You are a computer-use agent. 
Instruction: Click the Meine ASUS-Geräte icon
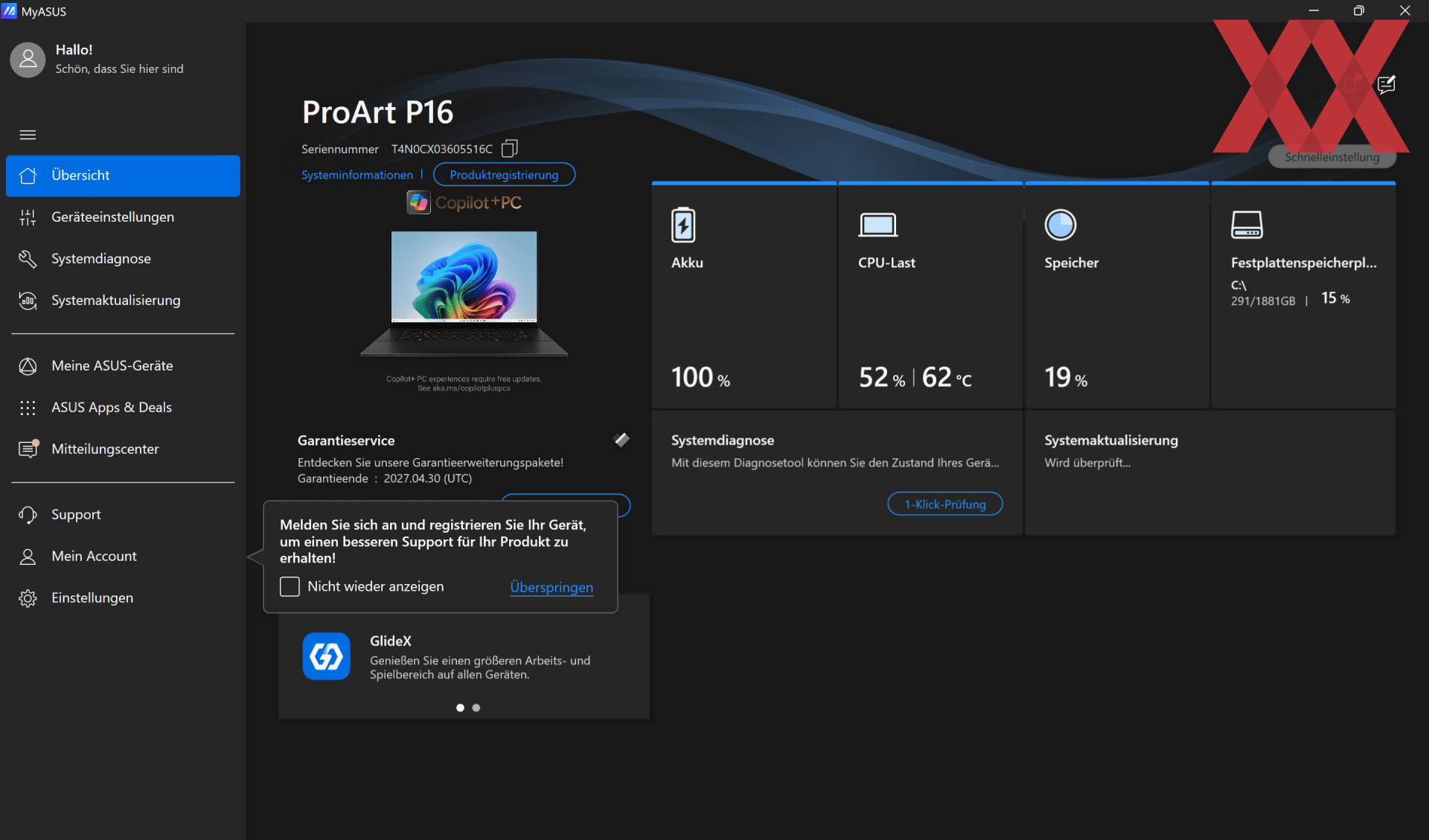click(28, 366)
